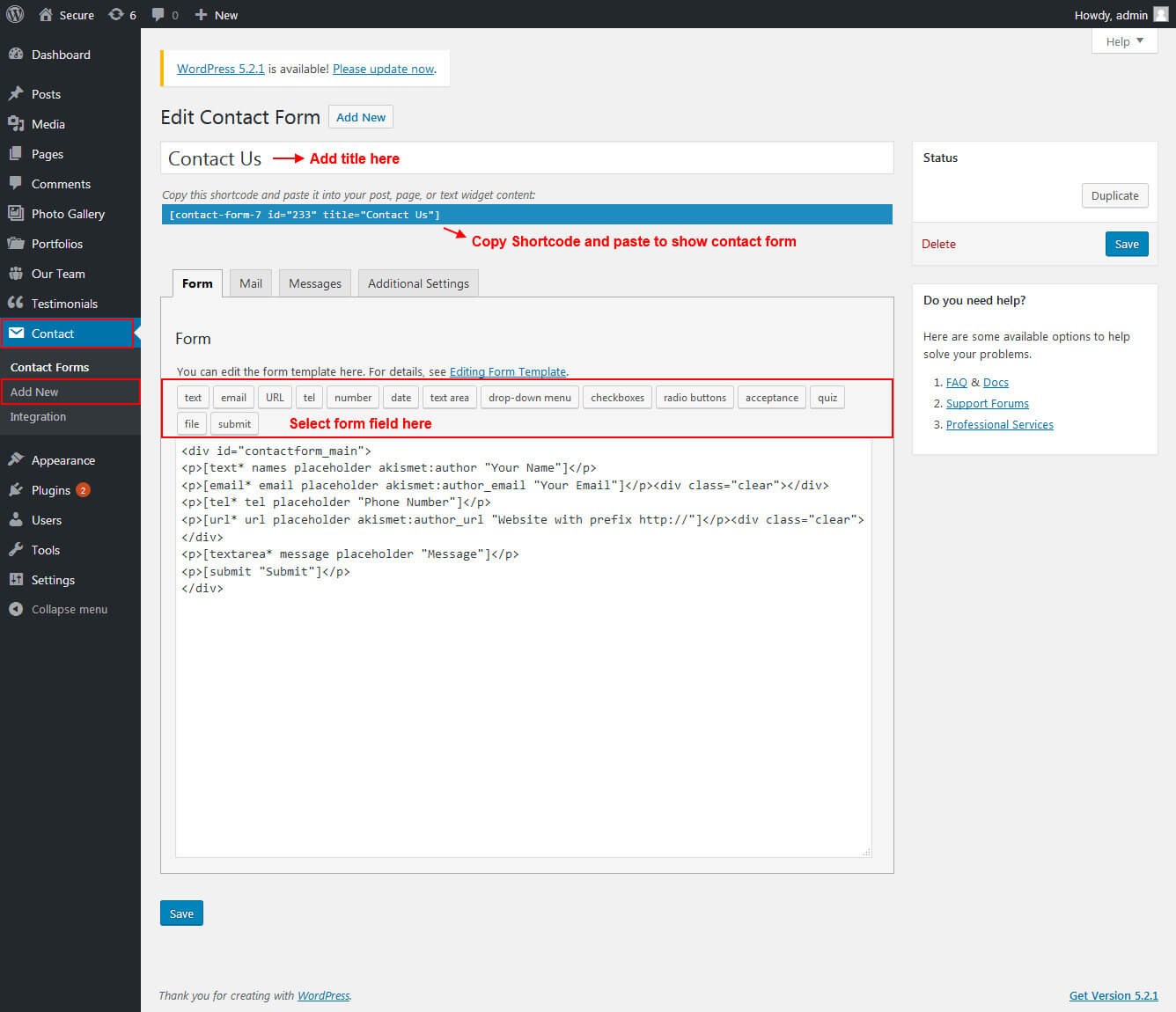Open the Docs help link
The height and width of the screenshot is (1012, 1176).
click(996, 382)
